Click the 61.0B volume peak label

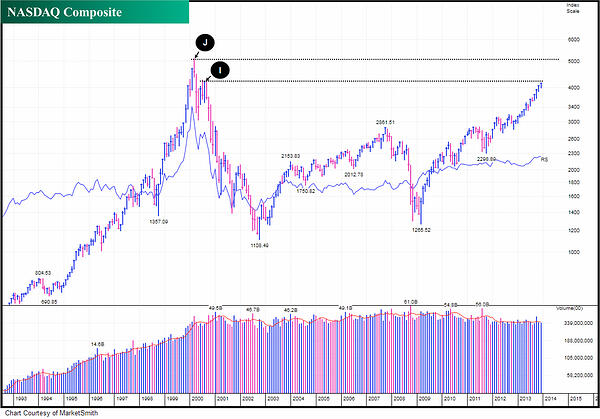point(411,302)
